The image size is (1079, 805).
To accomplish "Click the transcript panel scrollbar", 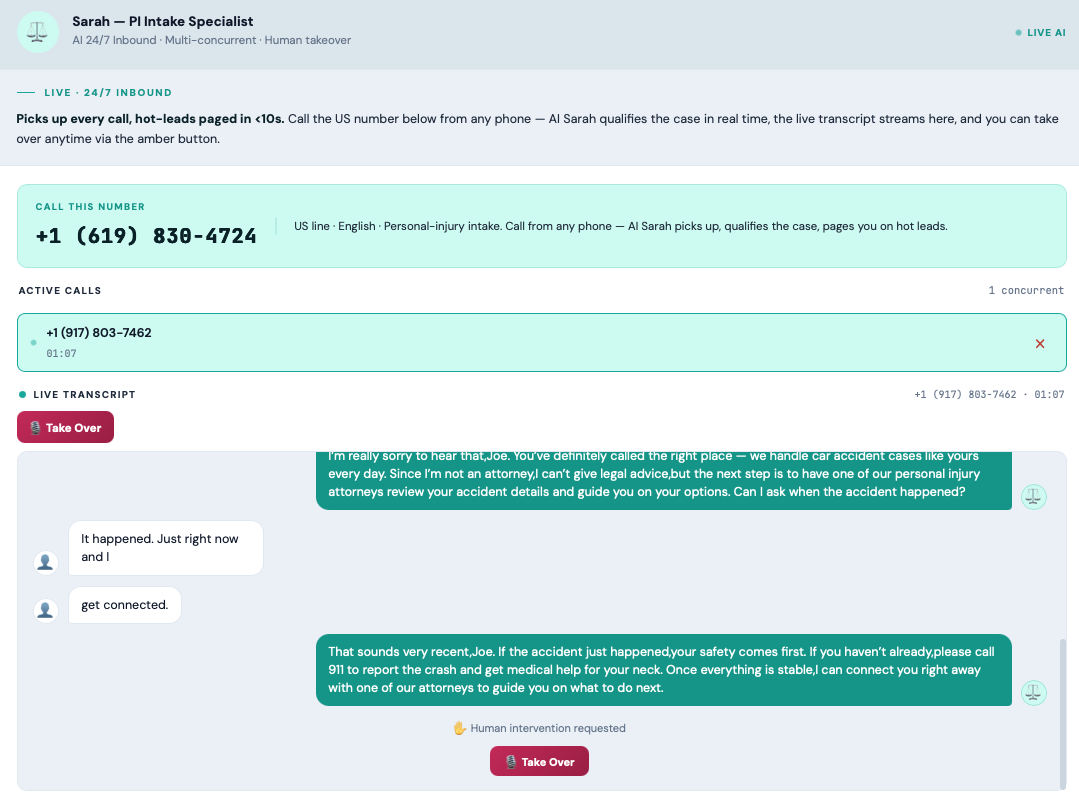I will click(x=1062, y=712).
